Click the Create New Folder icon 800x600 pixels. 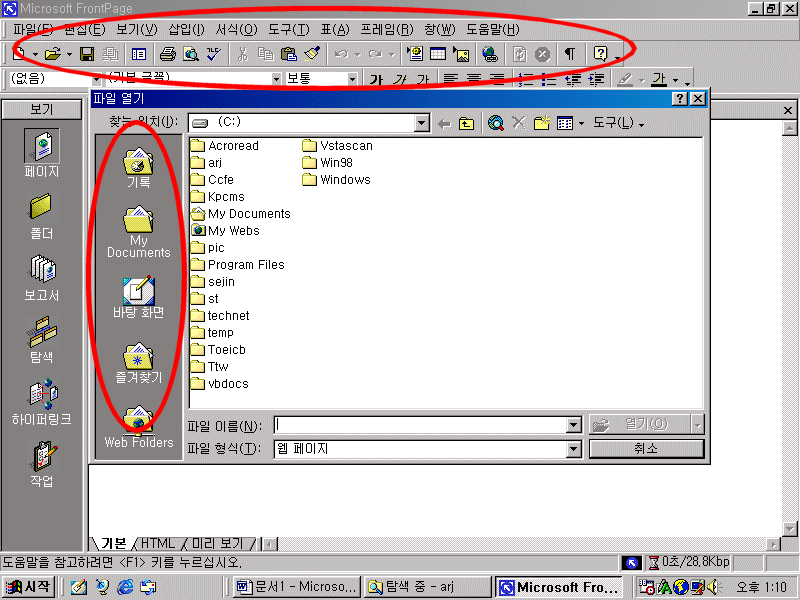541,123
